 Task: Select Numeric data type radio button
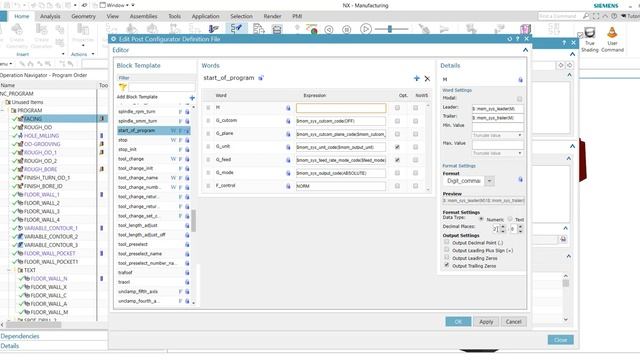[x=481, y=219]
